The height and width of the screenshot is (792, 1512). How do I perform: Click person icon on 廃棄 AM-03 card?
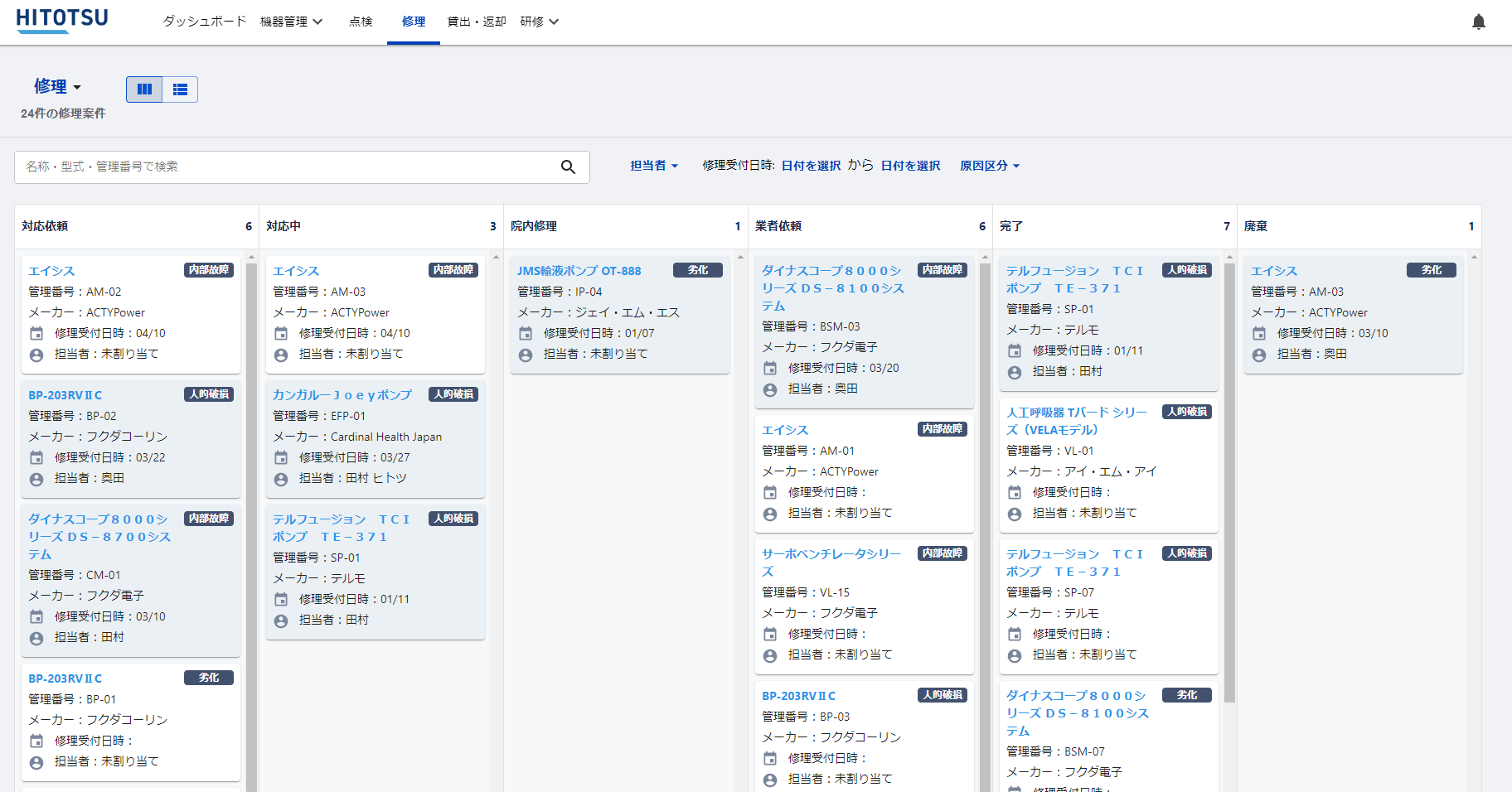tap(1259, 355)
